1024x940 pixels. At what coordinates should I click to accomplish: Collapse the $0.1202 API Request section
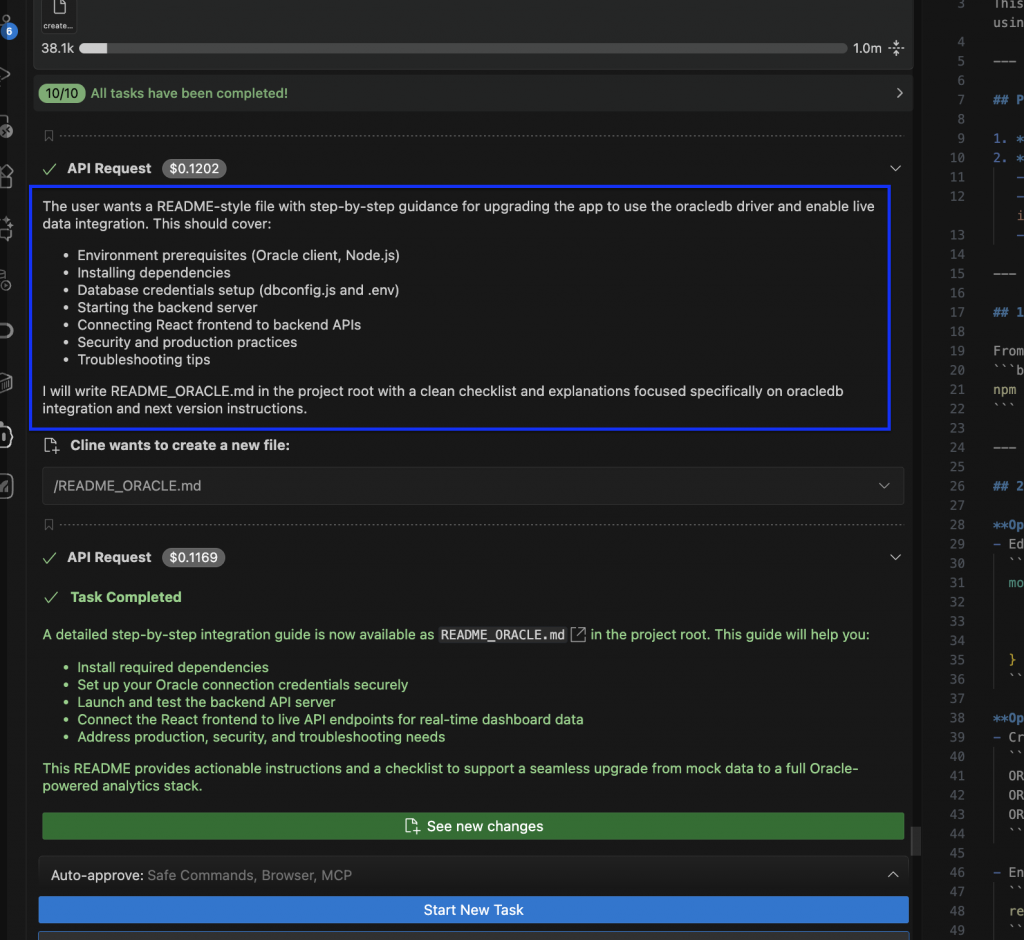(895, 168)
